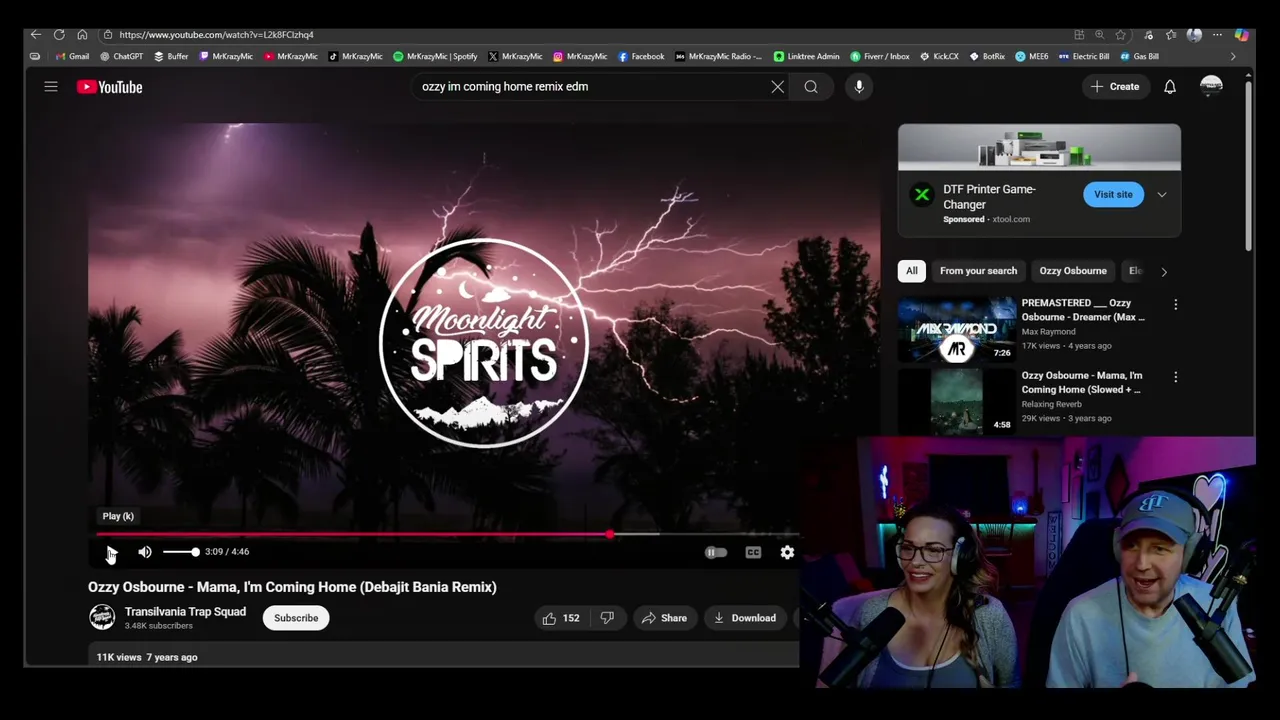The height and width of the screenshot is (720, 1280).
Task: Open the browser three-dot settings menu
Action: pos(1217,35)
